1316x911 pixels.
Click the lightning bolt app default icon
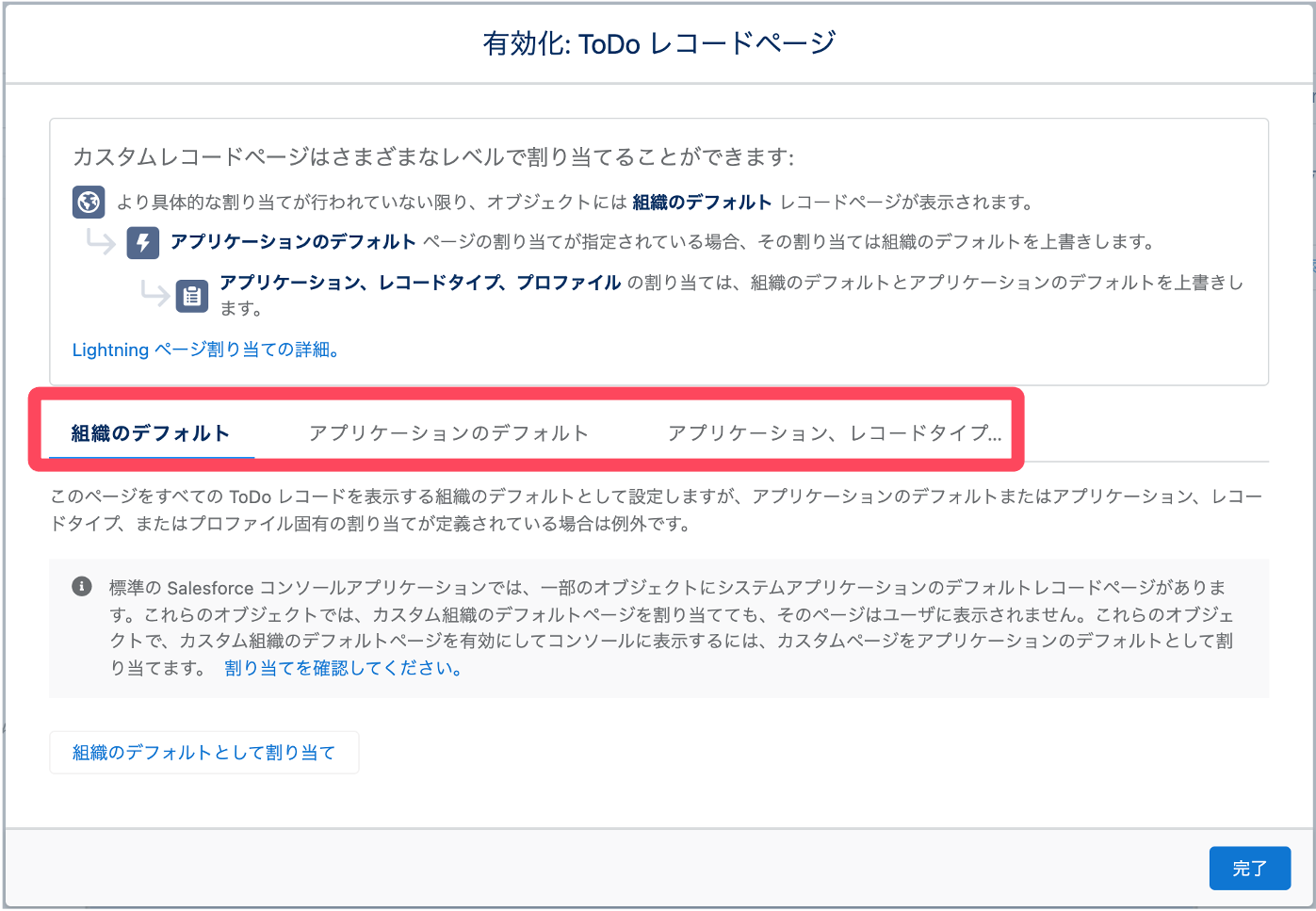point(143,242)
